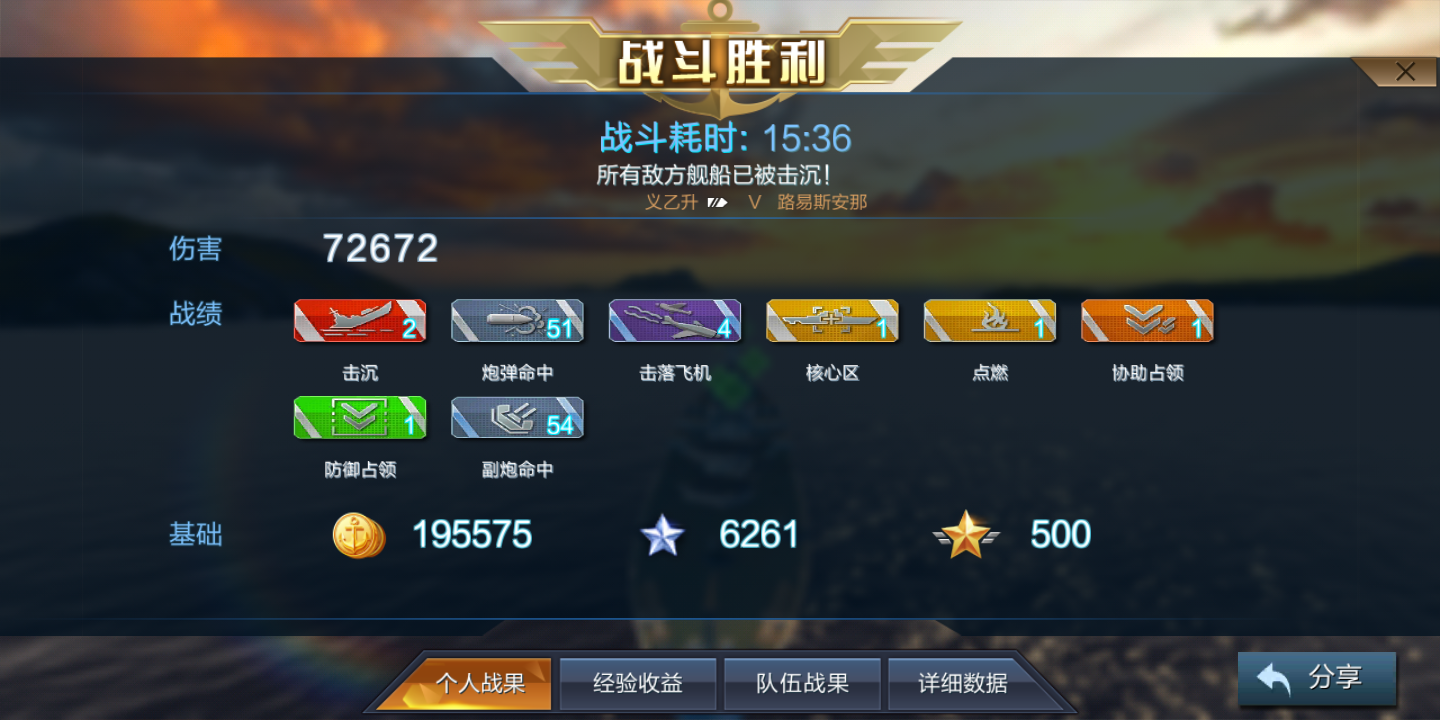This screenshot has height=720, width=1440.
Task: Switch to the 经验收益 tab
Action: pyautogui.click(x=638, y=684)
